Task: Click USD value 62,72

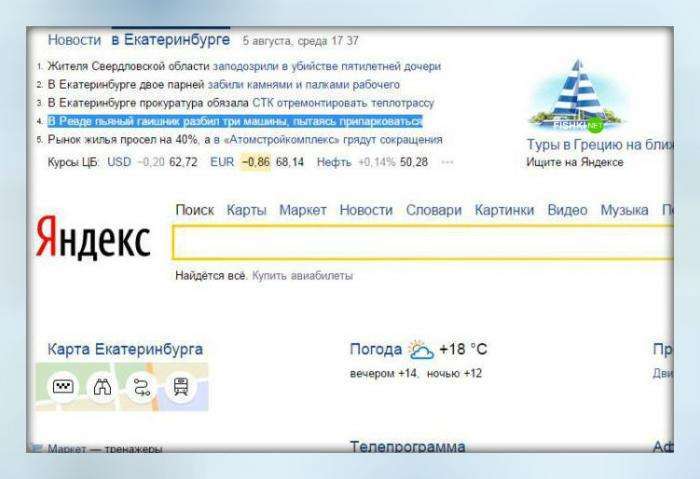Action: pos(183,162)
